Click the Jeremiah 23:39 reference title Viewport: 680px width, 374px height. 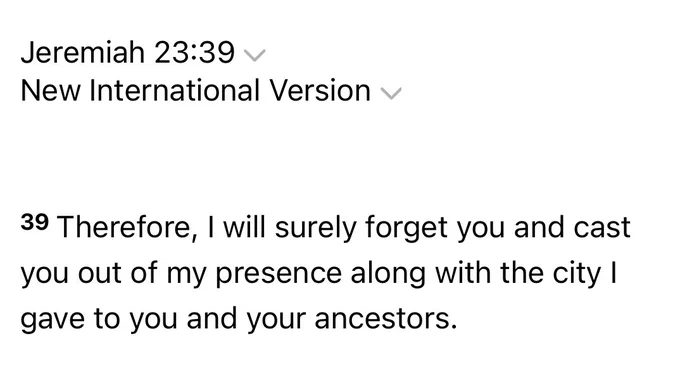tap(128, 52)
